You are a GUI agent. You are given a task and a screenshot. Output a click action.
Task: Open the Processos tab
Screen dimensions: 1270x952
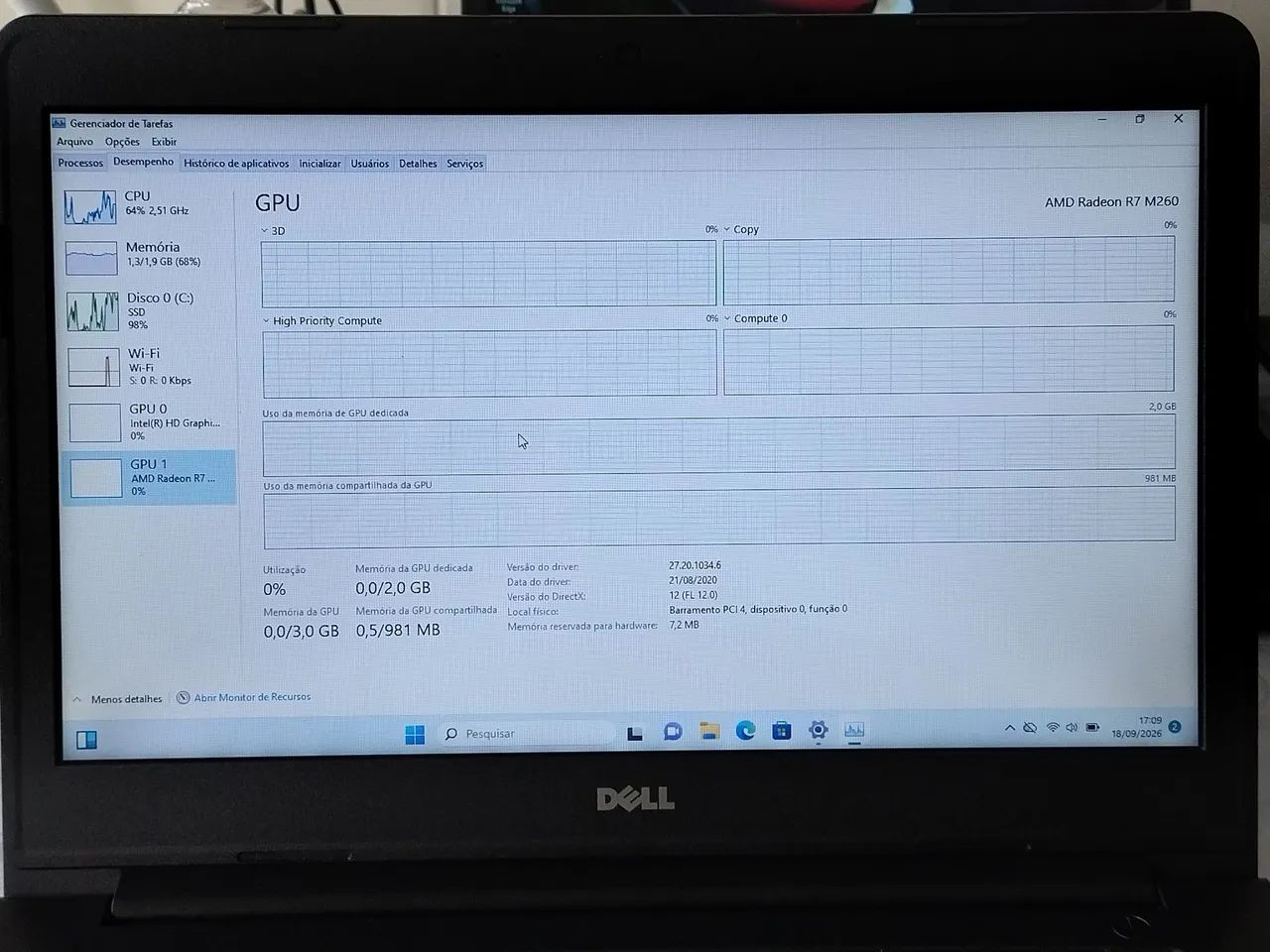80,164
